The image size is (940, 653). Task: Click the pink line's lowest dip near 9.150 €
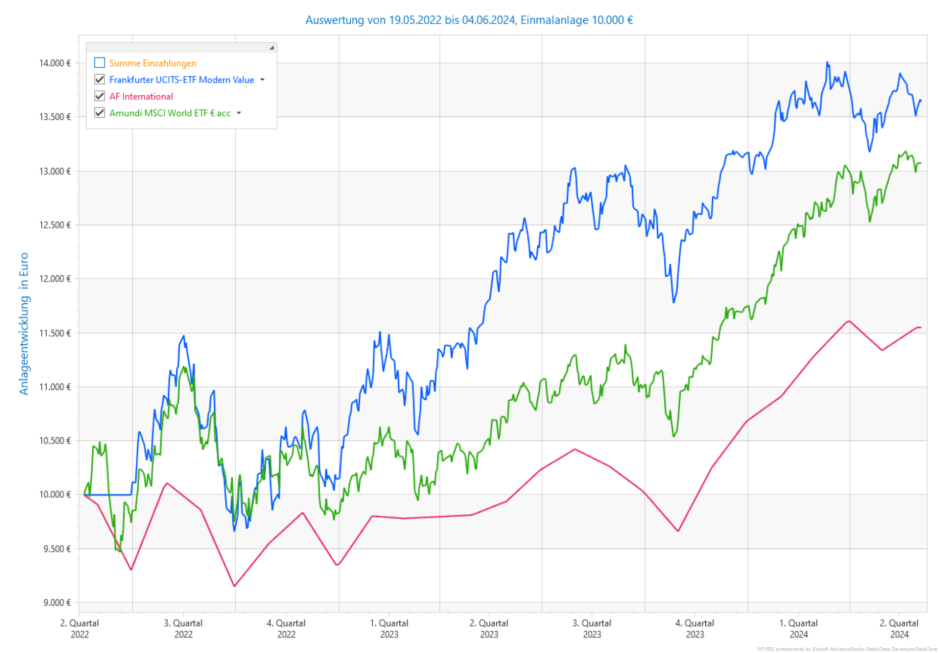click(x=234, y=586)
